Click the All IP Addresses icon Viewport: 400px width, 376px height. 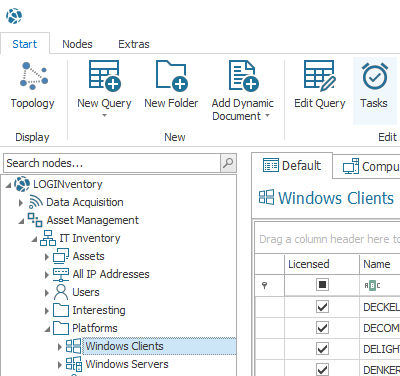pyautogui.click(x=61, y=274)
